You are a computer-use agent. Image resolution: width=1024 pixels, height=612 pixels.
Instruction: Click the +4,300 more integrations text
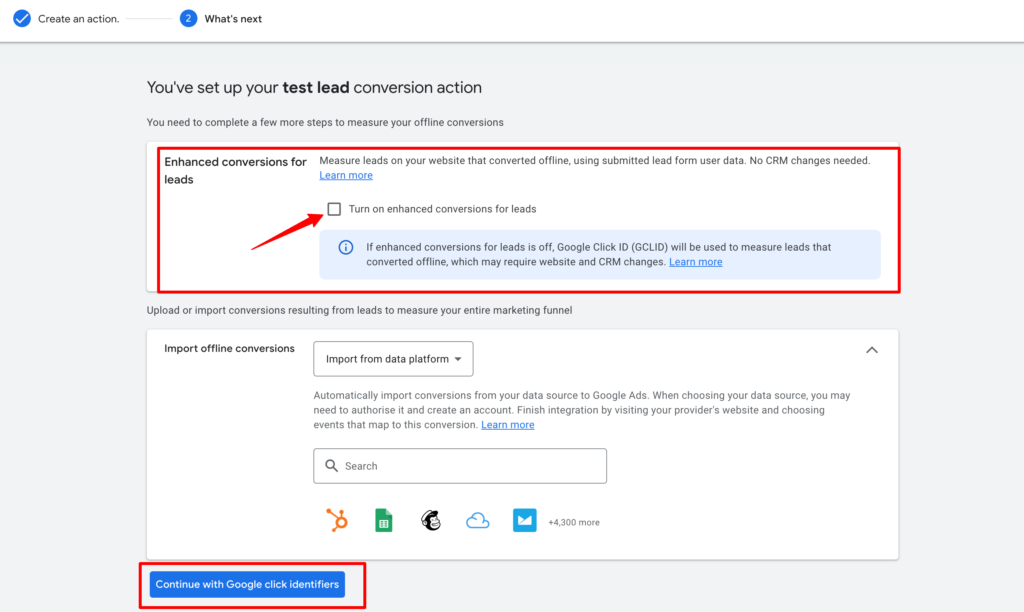click(x=574, y=520)
